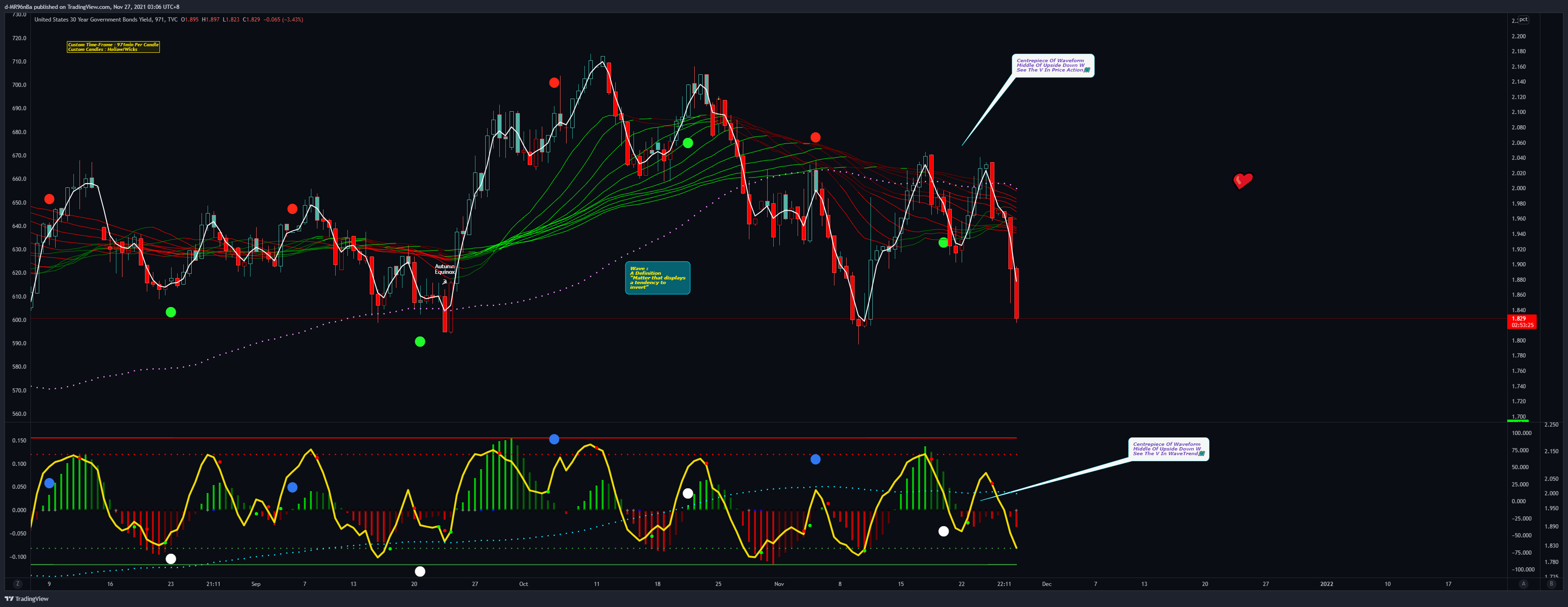
Task: Click the Sep label on the time axis
Action: click(256, 584)
